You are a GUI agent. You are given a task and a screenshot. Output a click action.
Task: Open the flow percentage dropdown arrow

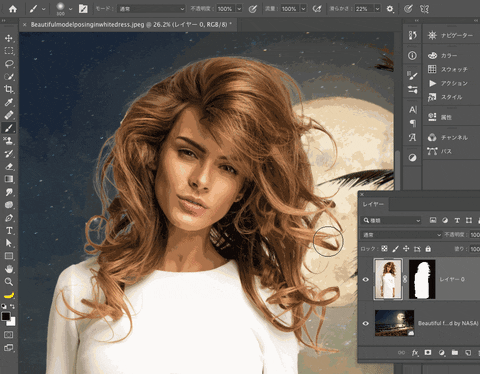[x=303, y=9]
